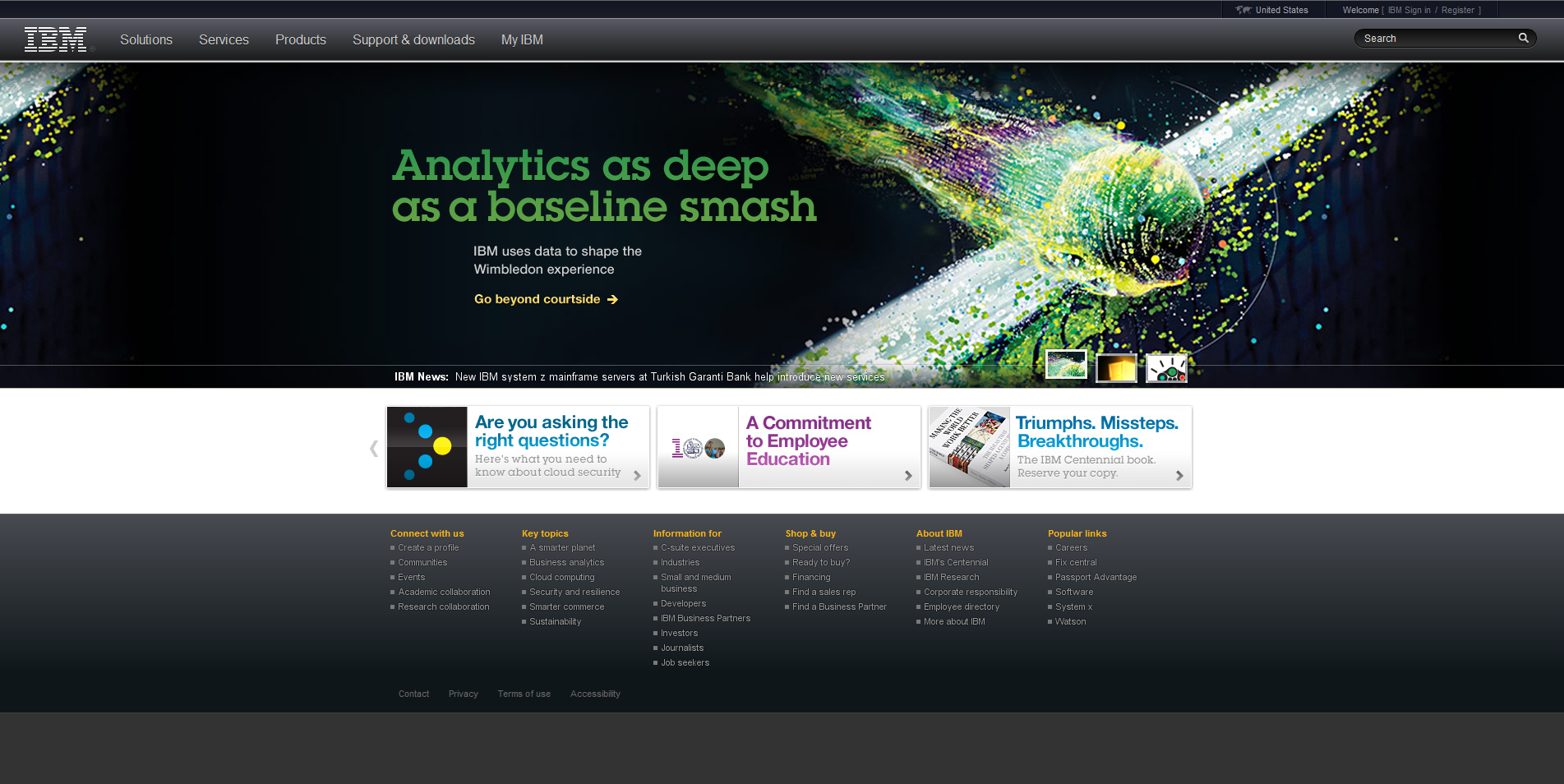Click the cloud security card arrow icon
1564x784 pixels.
(637, 476)
